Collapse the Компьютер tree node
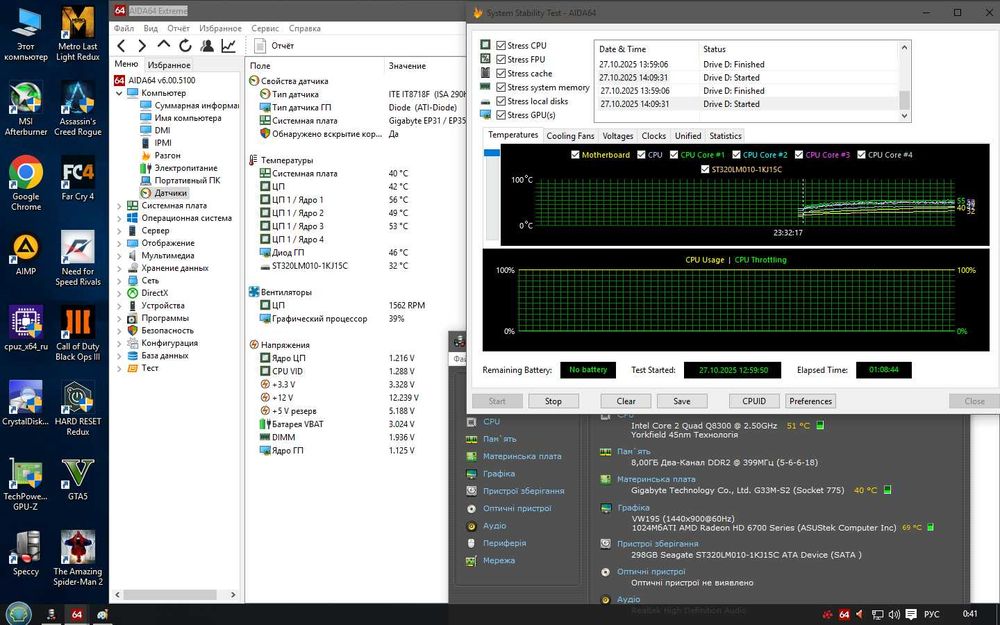This screenshot has height=625, width=1000. pyautogui.click(x=119, y=93)
